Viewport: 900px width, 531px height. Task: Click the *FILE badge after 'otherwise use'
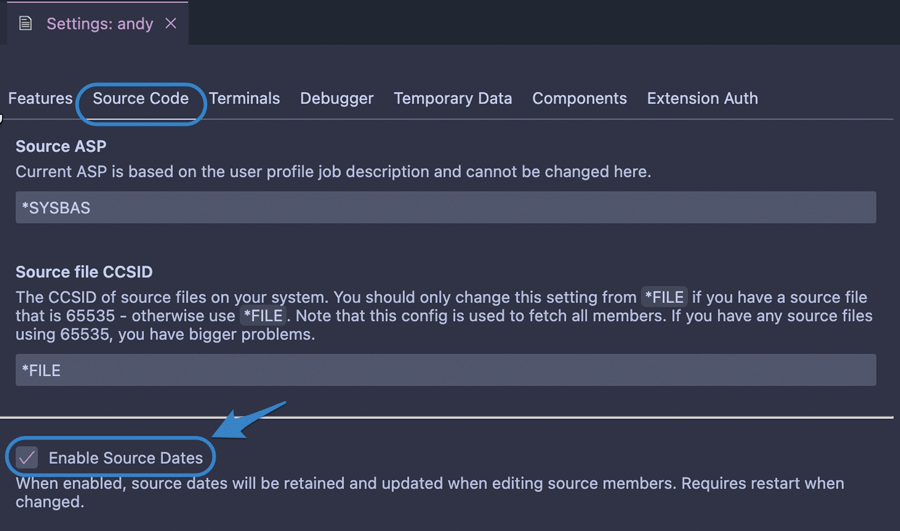click(x=263, y=316)
